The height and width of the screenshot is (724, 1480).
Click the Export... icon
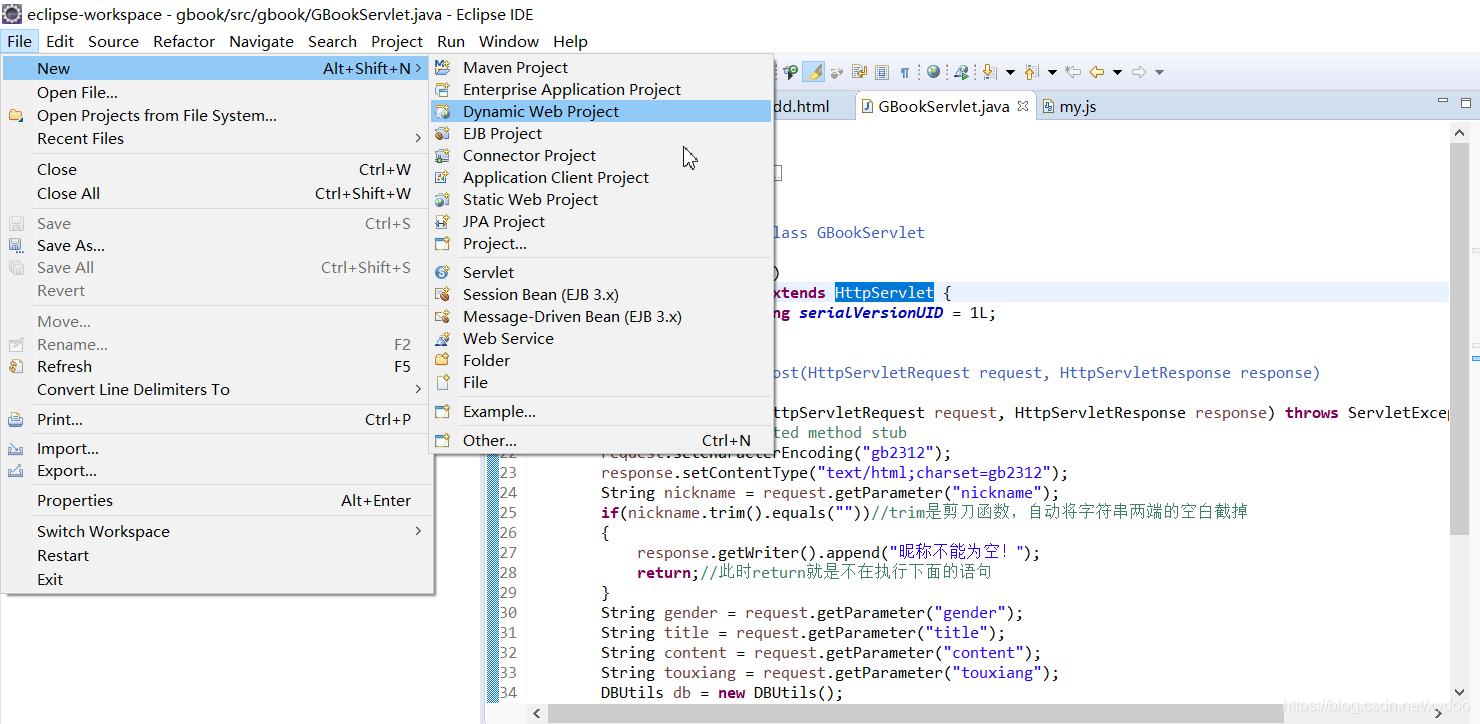(15, 470)
